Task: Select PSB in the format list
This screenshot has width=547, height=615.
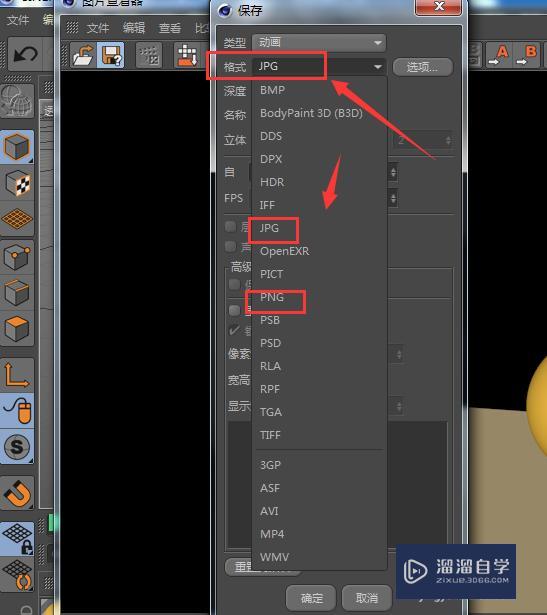Action: pos(270,320)
